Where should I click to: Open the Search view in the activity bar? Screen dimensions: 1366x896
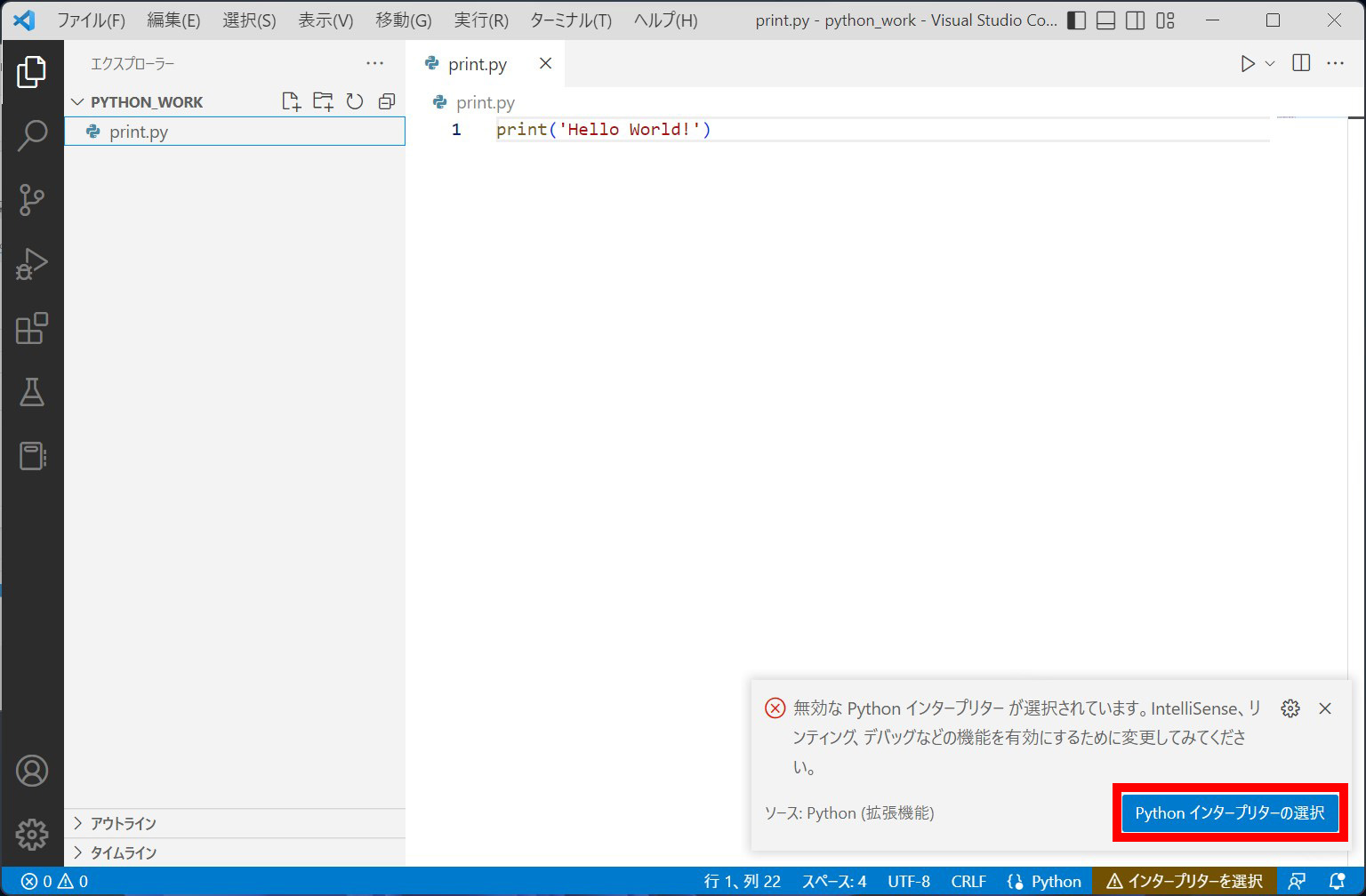[x=33, y=135]
